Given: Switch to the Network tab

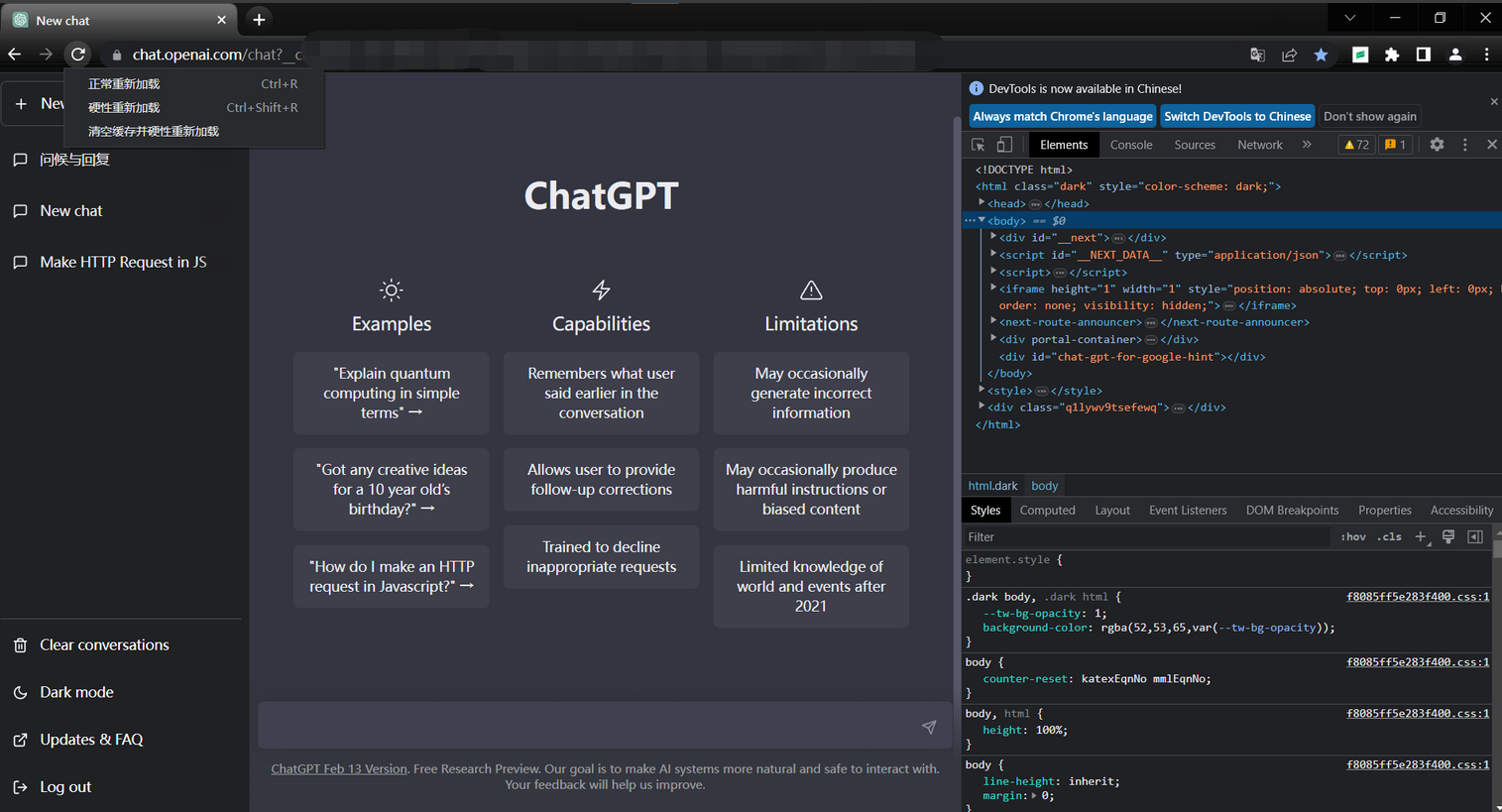Looking at the screenshot, I should point(1260,145).
